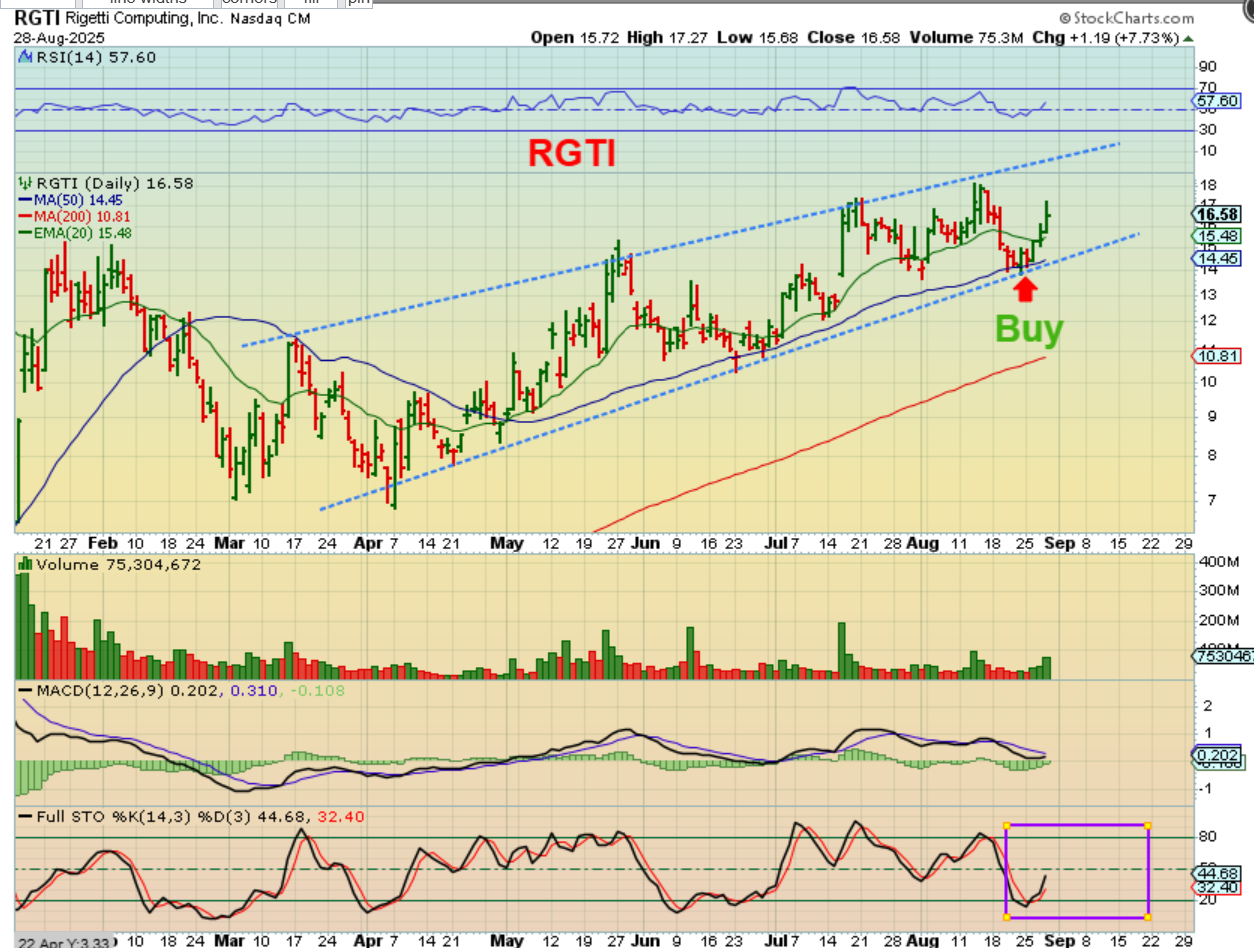Click the MACD(12,26,9) panel icon
Image resolution: width=1254 pixels, height=948 pixels.
(25, 690)
